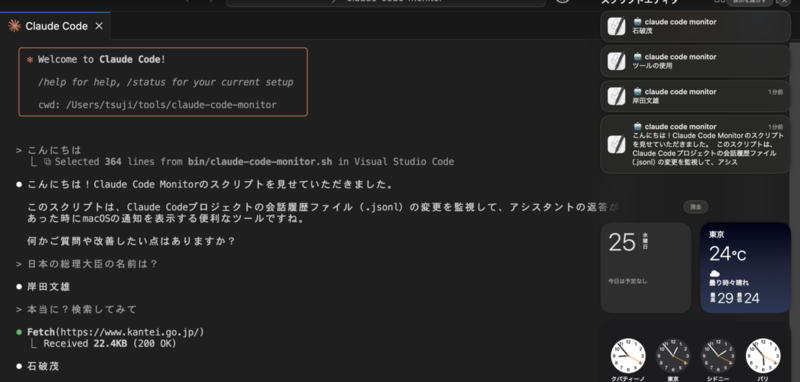Image resolution: width=800 pixels, height=382 pixels.
Task: Click the 消去 button to clear notifications
Action: tap(696, 207)
